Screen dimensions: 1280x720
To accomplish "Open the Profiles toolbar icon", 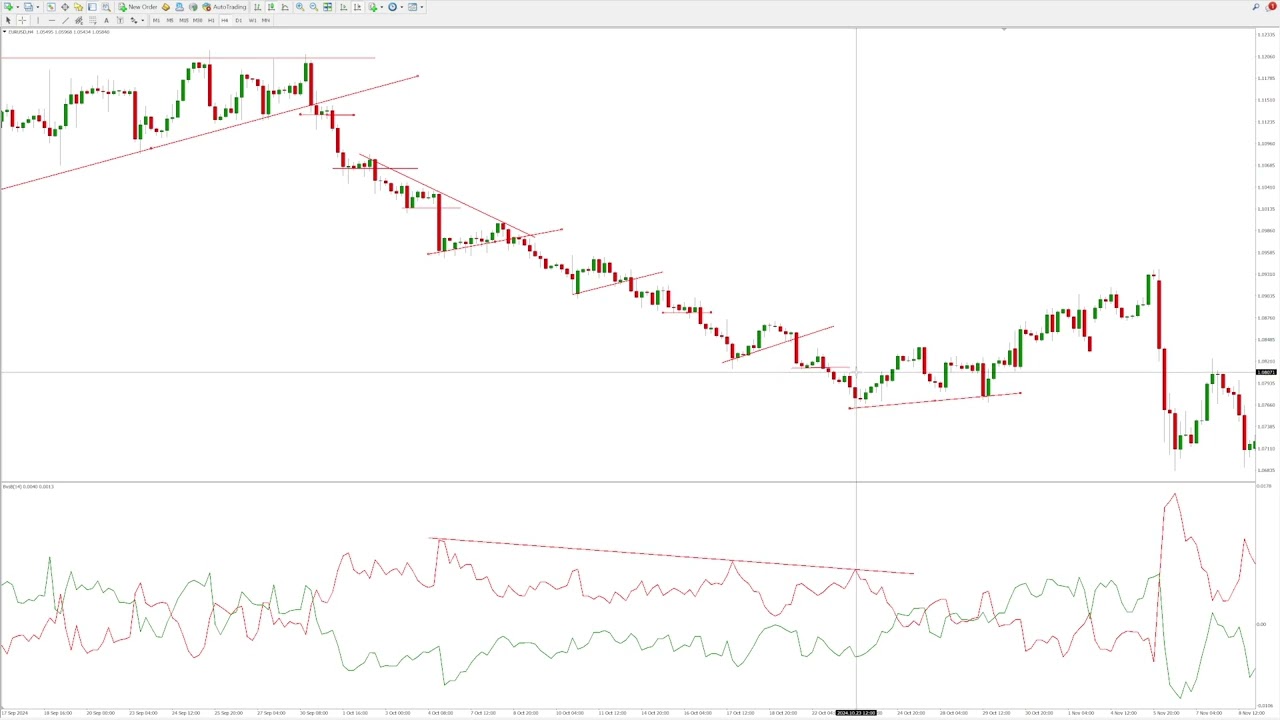I will [x=28, y=7].
